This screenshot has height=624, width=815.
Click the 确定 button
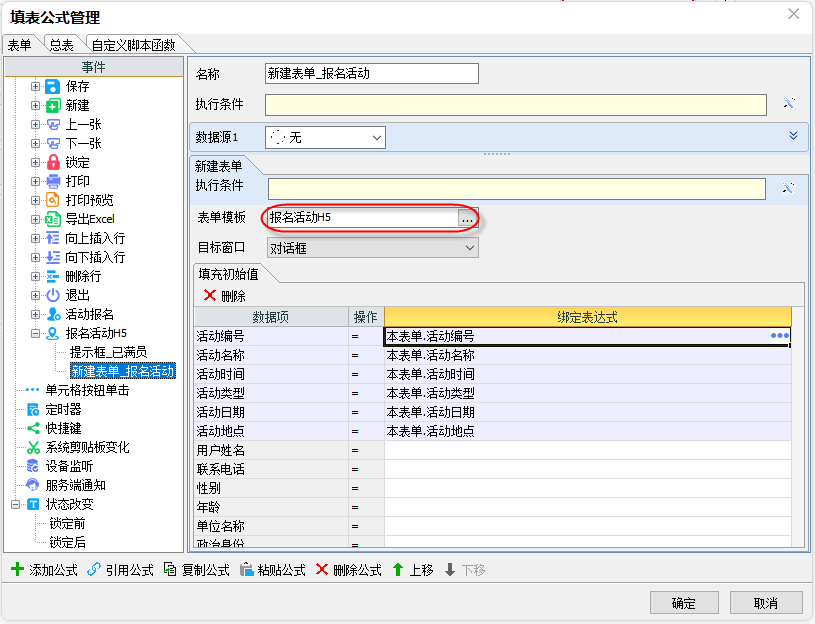coord(684,603)
